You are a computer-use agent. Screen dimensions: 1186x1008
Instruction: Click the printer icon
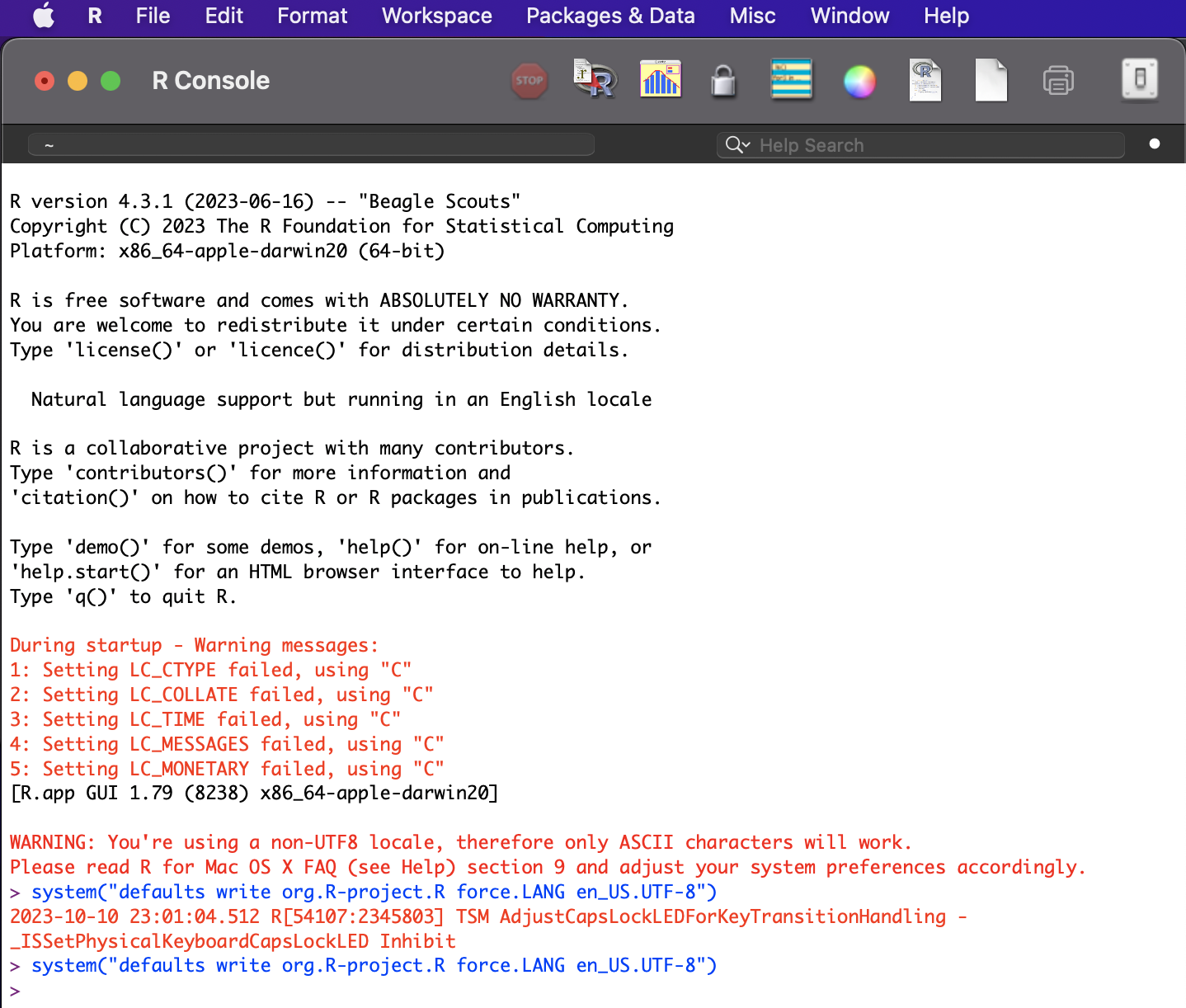pyautogui.click(x=1058, y=81)
